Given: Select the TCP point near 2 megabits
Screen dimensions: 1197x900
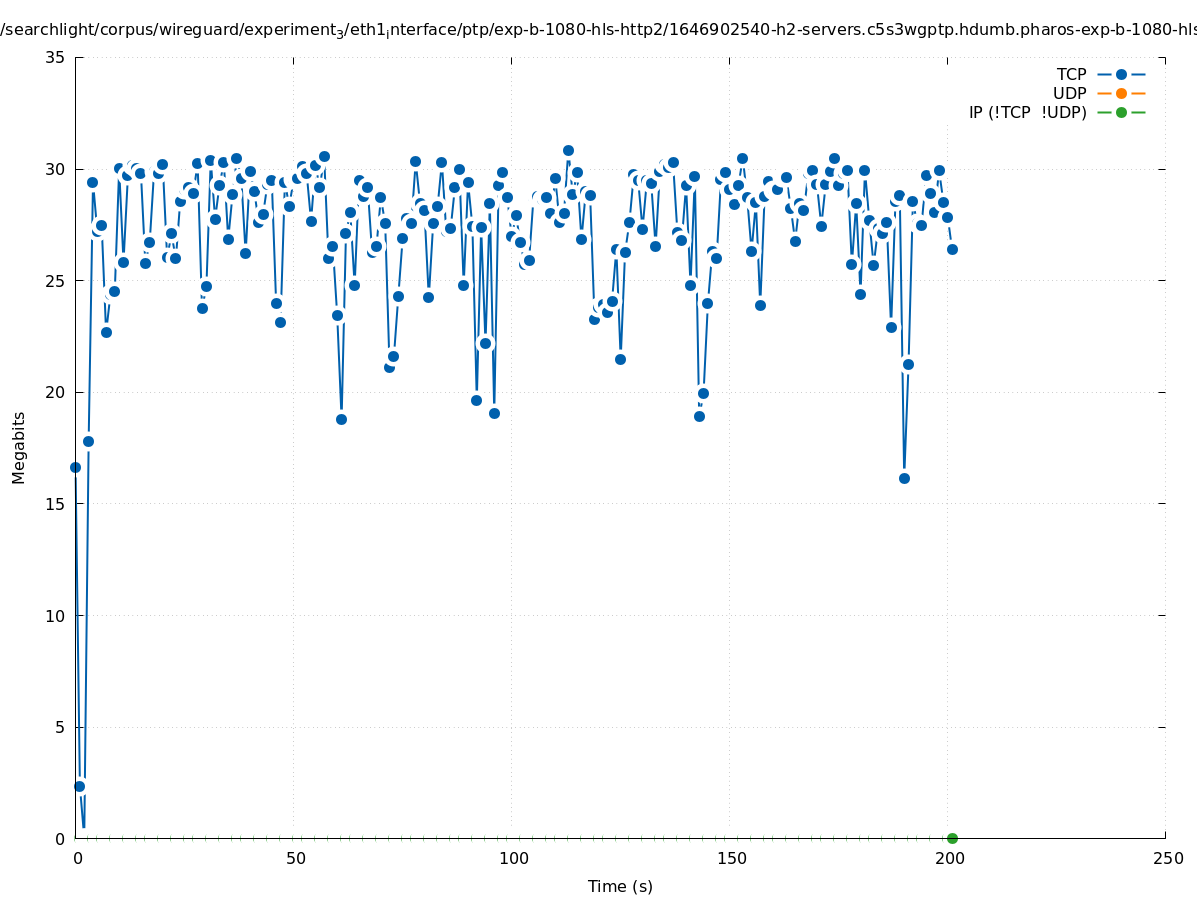Looking at the screenshot, I should 79,786.
